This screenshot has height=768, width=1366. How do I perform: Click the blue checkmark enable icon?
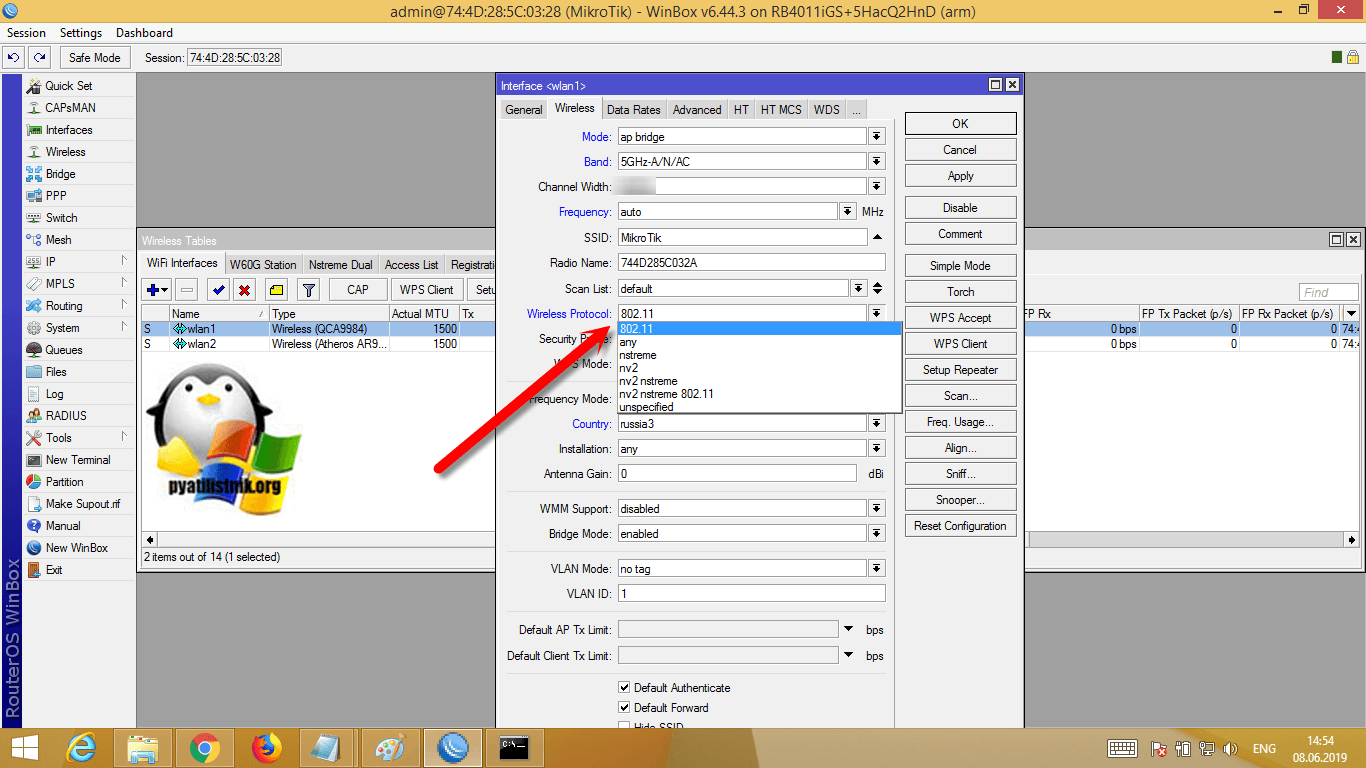[x=218, y=290]
